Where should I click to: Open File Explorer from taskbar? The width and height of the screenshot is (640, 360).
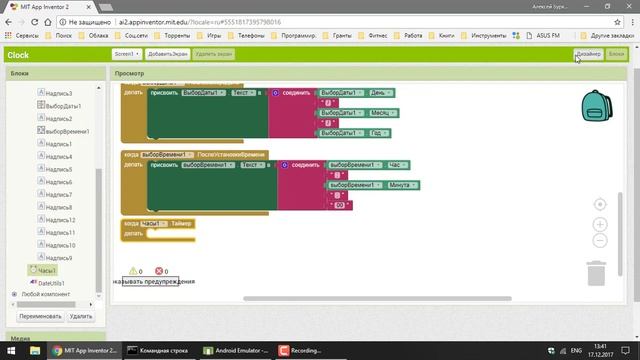point(35,351)
